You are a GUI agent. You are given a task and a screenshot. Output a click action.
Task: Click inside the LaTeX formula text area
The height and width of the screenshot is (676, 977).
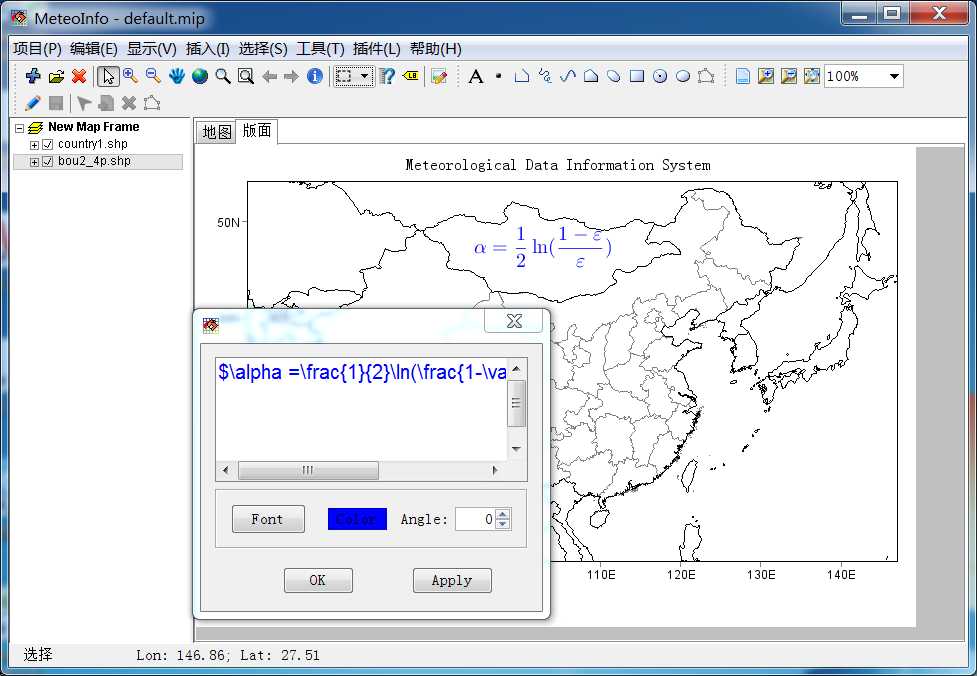click(x=361, y=409)
